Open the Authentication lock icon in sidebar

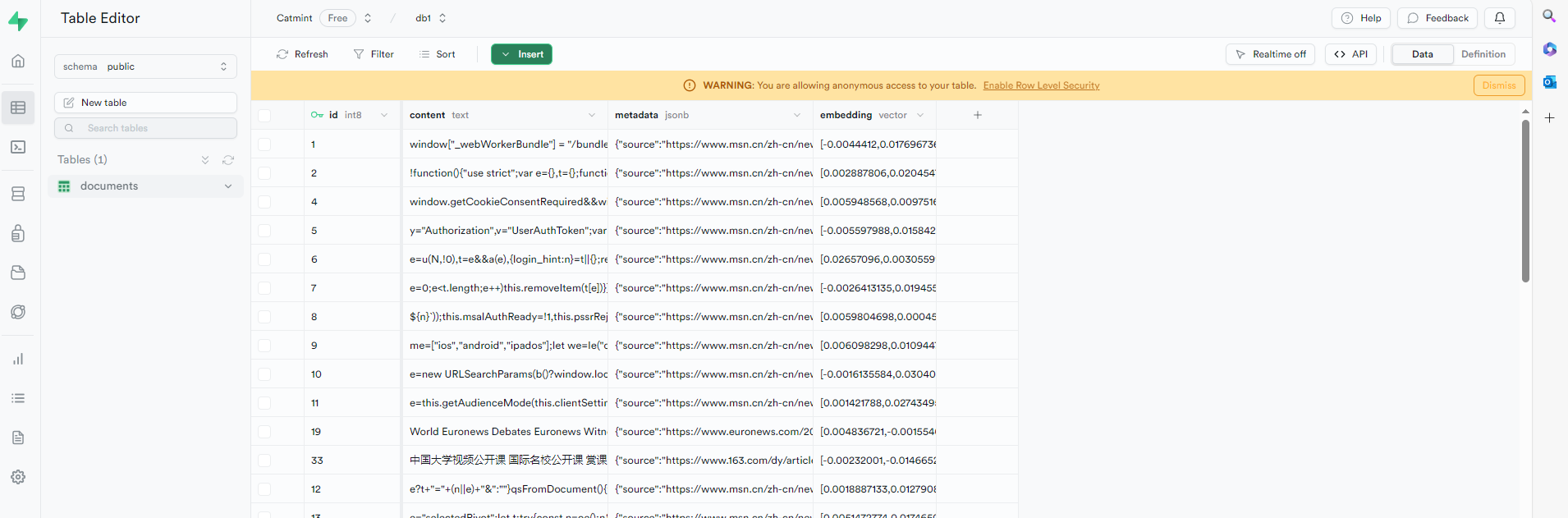[x=18, y=233]
